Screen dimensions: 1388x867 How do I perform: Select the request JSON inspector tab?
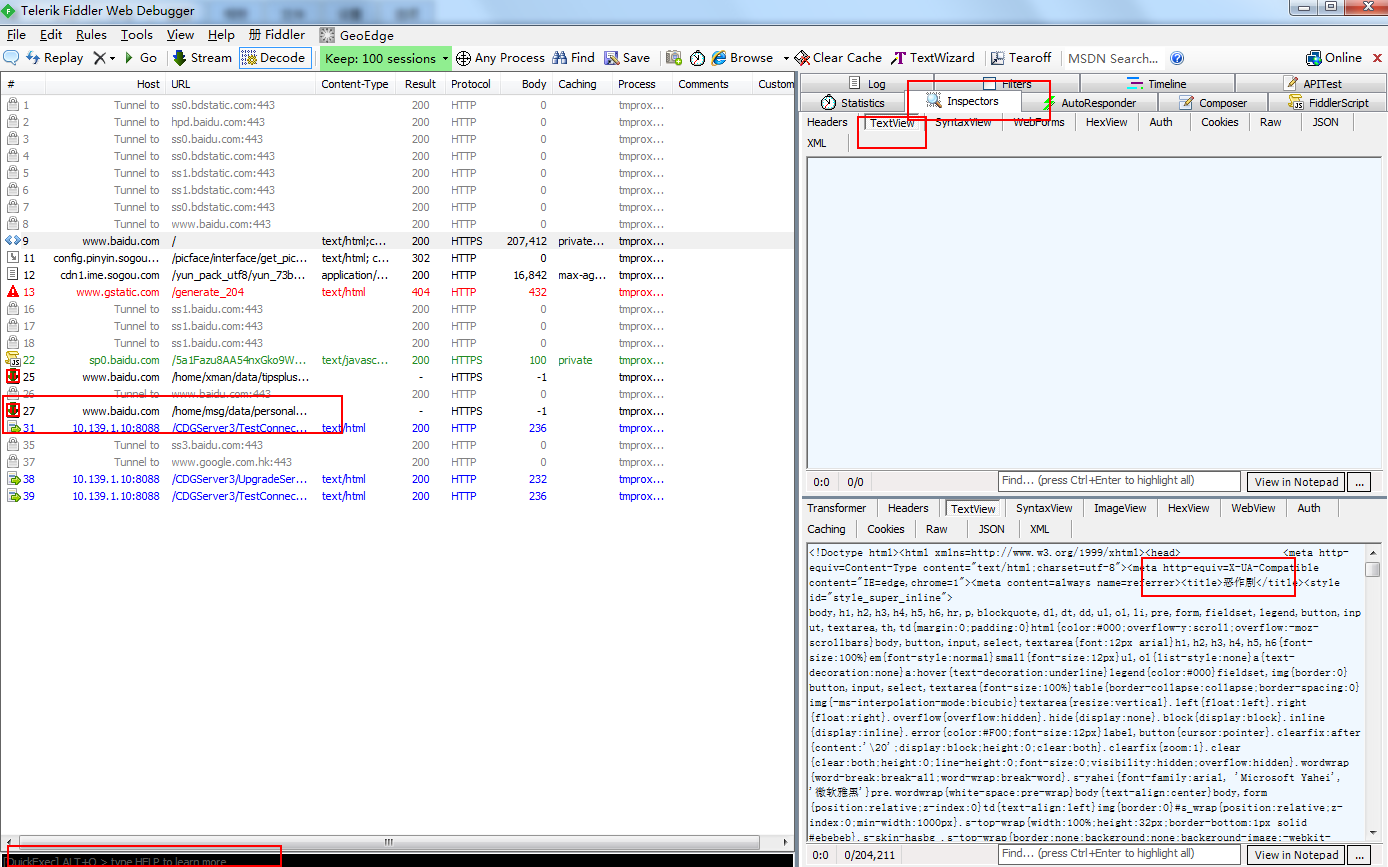point(1325,122)
